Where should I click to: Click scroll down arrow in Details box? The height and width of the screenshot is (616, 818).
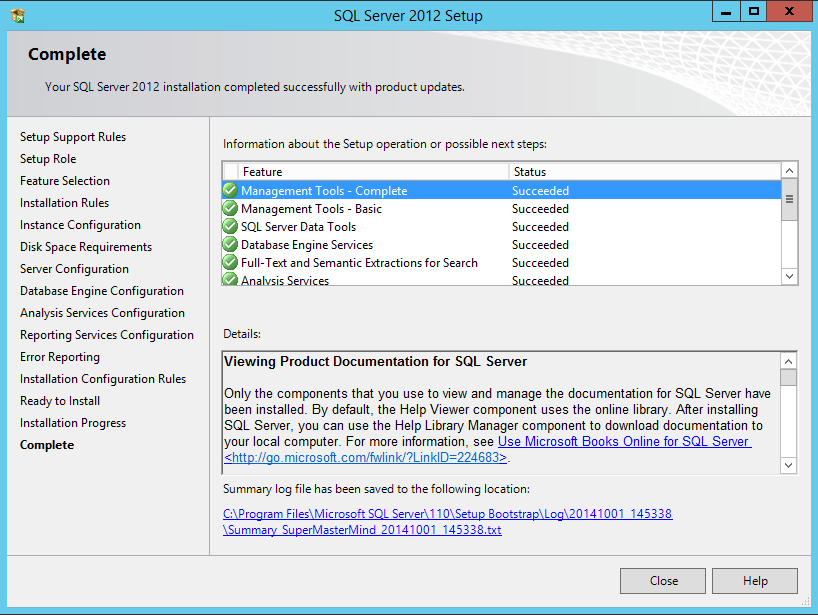click(x=789, y=465)
